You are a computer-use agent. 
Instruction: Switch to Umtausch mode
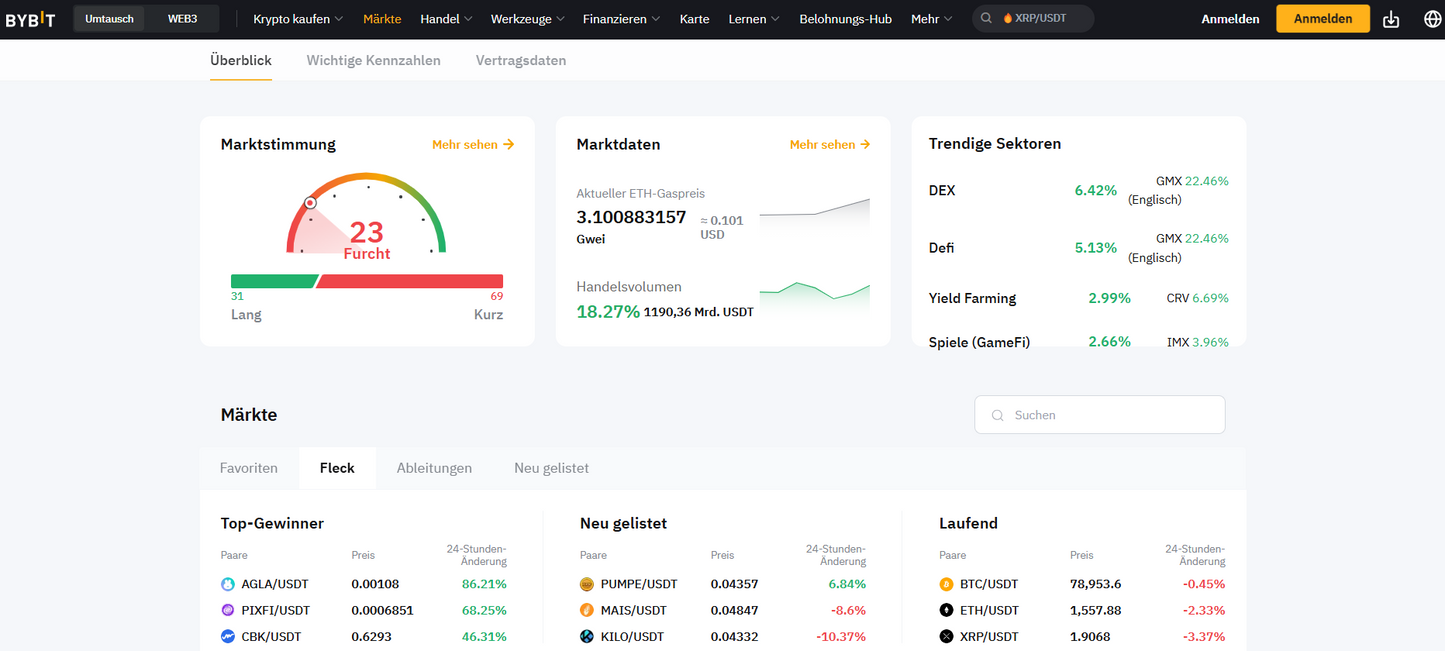[109, 18]
